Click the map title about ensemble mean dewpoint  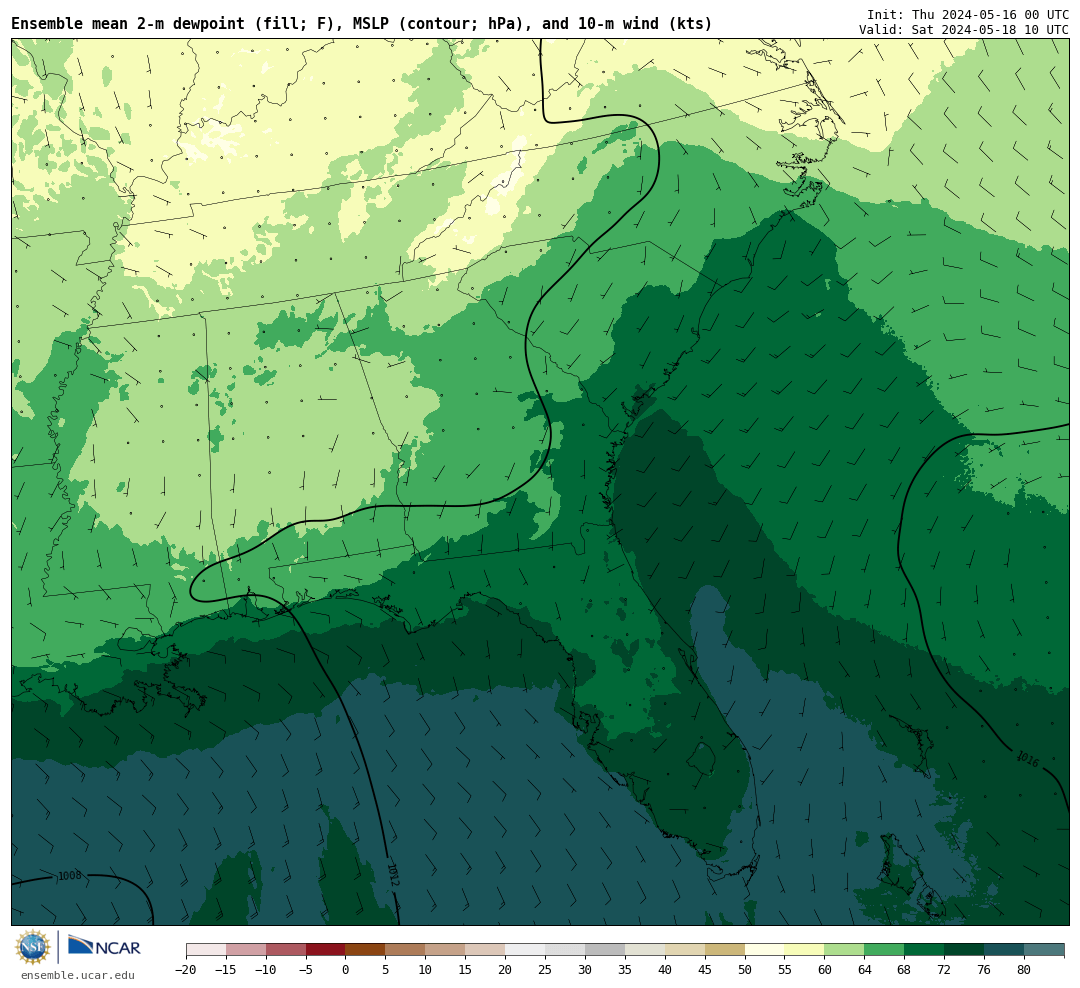pyautogui.click(x=362, y=23)
